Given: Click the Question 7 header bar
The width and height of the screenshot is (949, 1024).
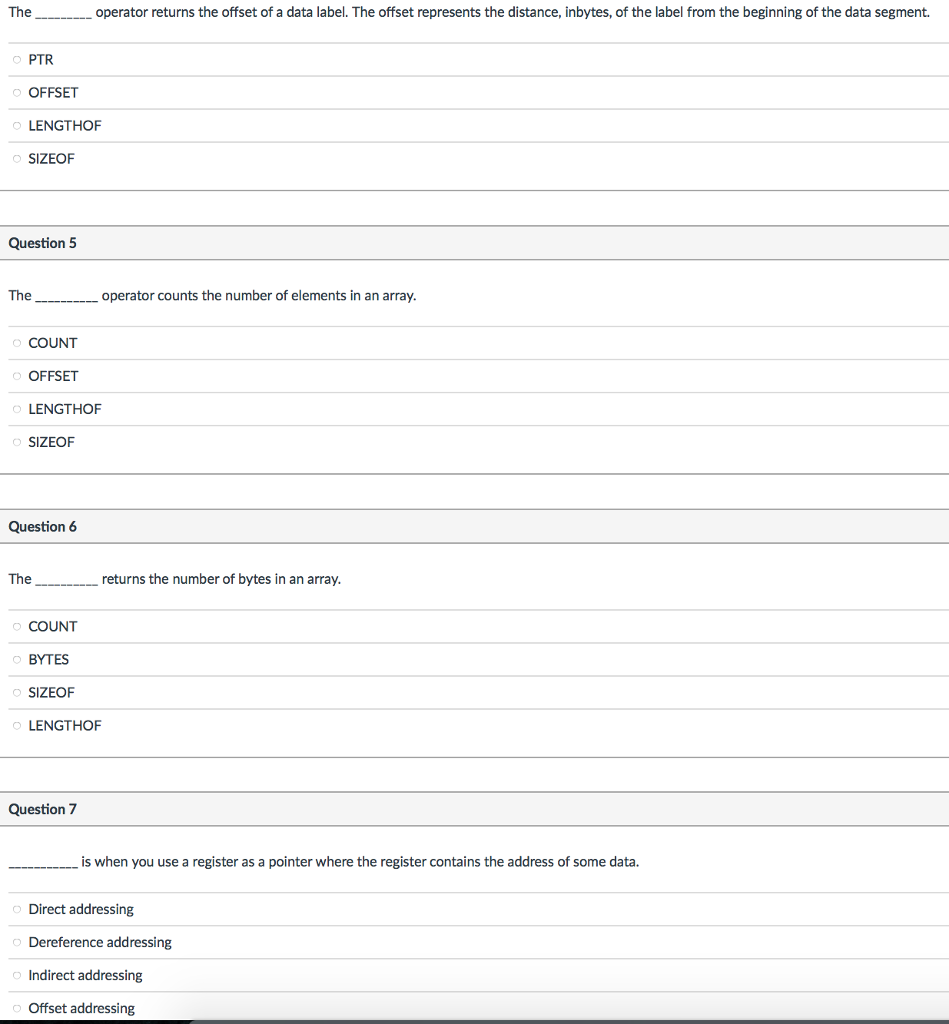Looking at the screenshot, I should point(474,809).
